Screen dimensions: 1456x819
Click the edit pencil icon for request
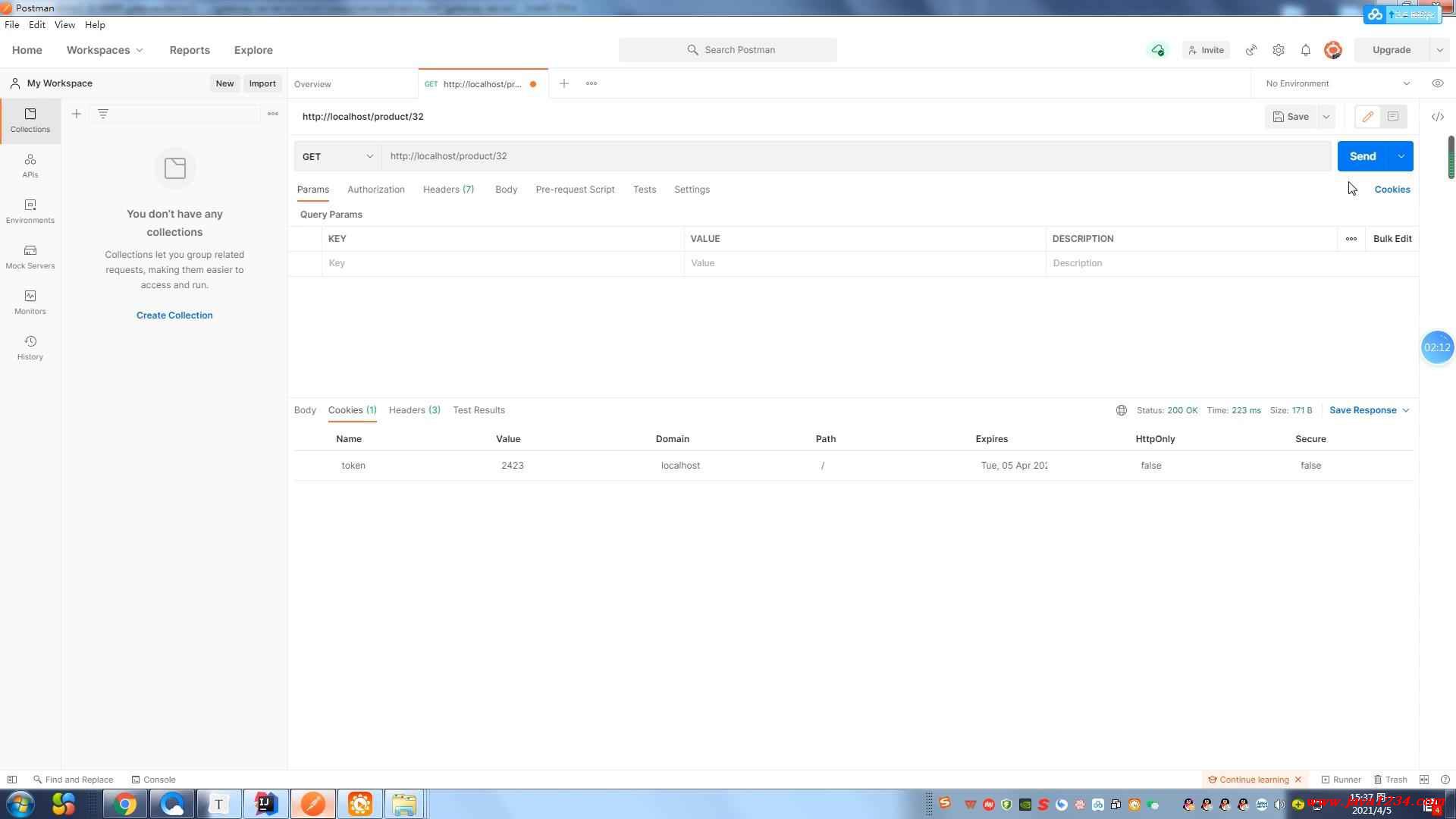point(1368,117)
